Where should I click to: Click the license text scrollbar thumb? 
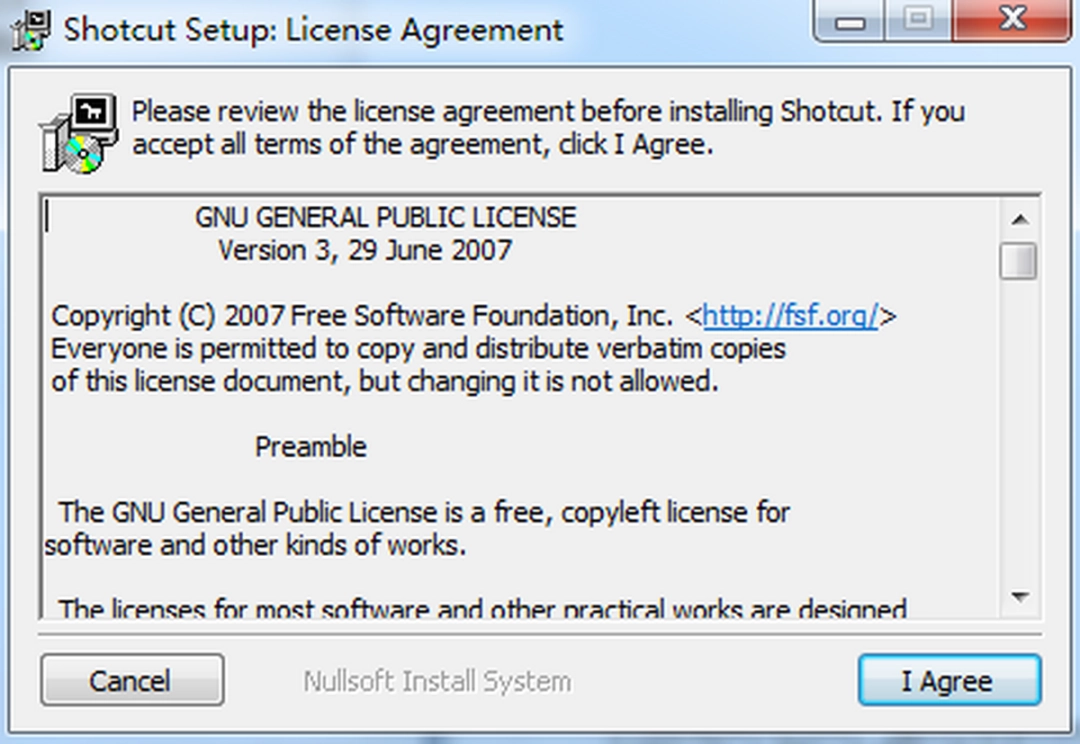click(1019, 260)
